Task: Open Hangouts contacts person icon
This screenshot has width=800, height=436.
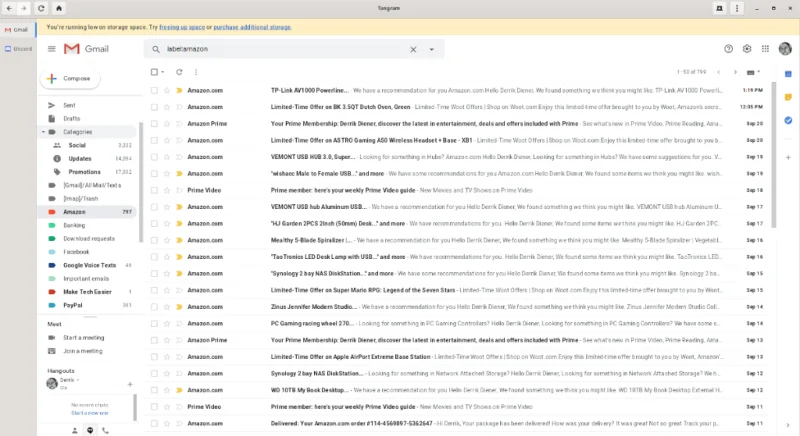Action: (74, 431)
